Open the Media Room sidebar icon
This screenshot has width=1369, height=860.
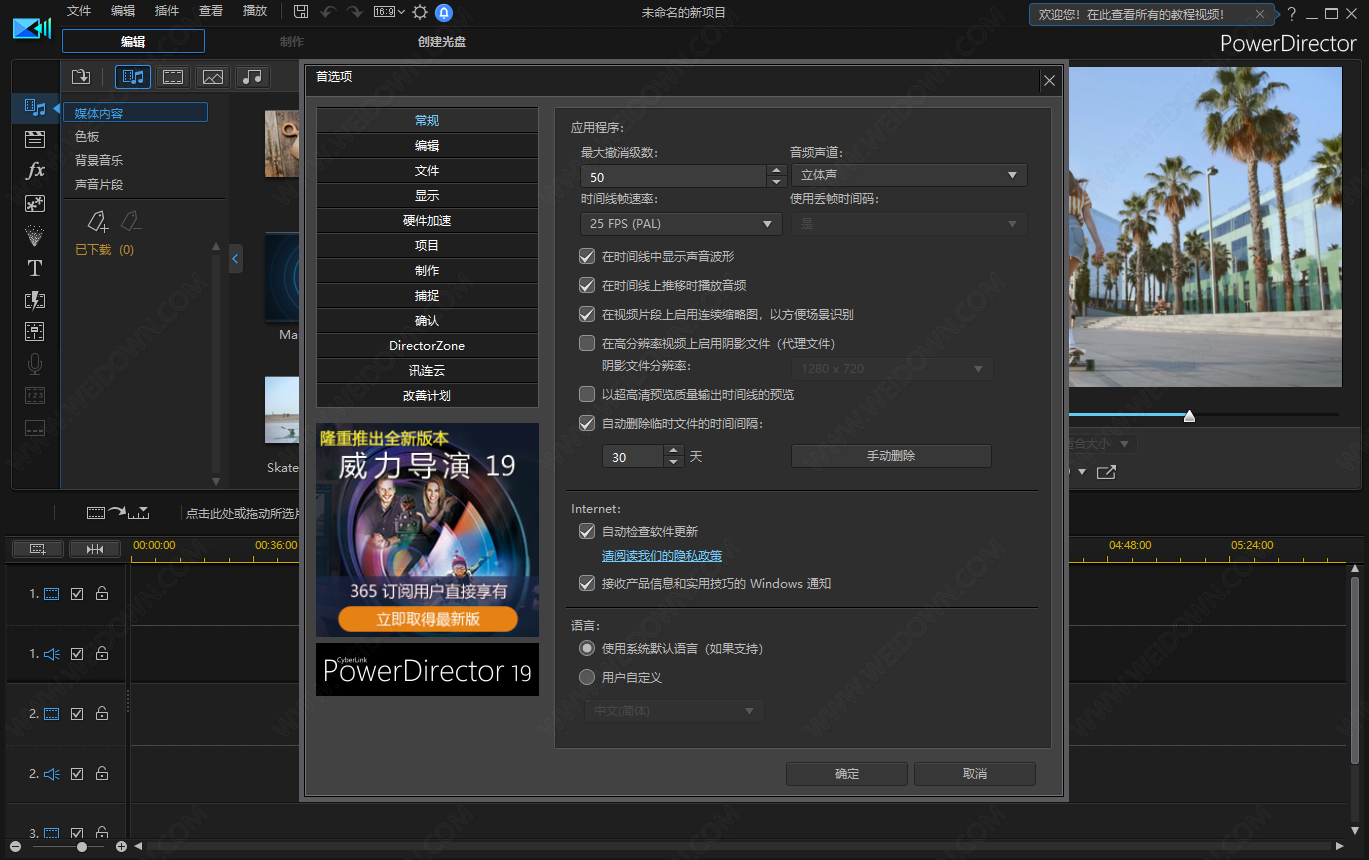pyautogui.click(x=35, y=107)
